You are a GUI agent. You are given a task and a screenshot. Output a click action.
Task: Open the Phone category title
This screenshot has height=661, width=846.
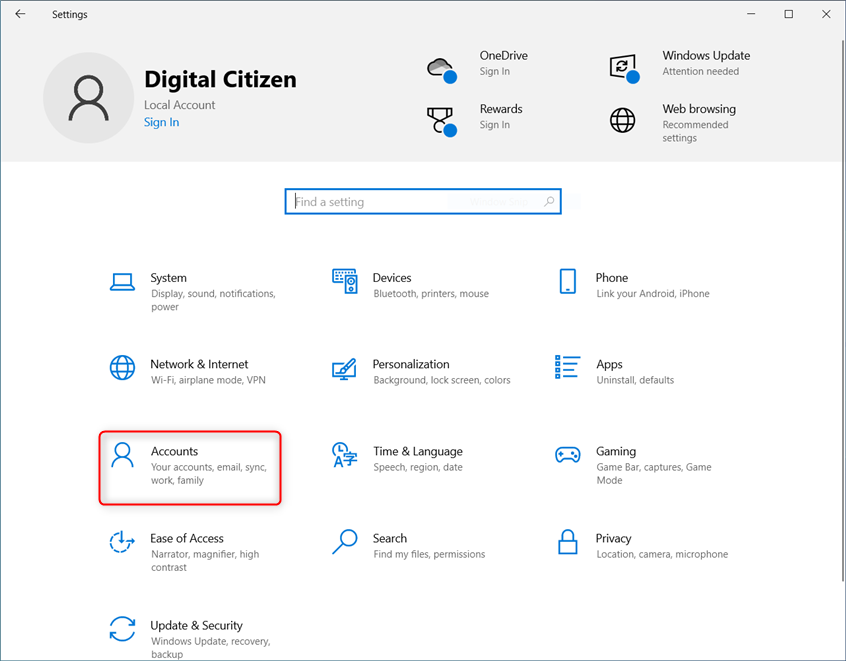(x=611, y=278)
